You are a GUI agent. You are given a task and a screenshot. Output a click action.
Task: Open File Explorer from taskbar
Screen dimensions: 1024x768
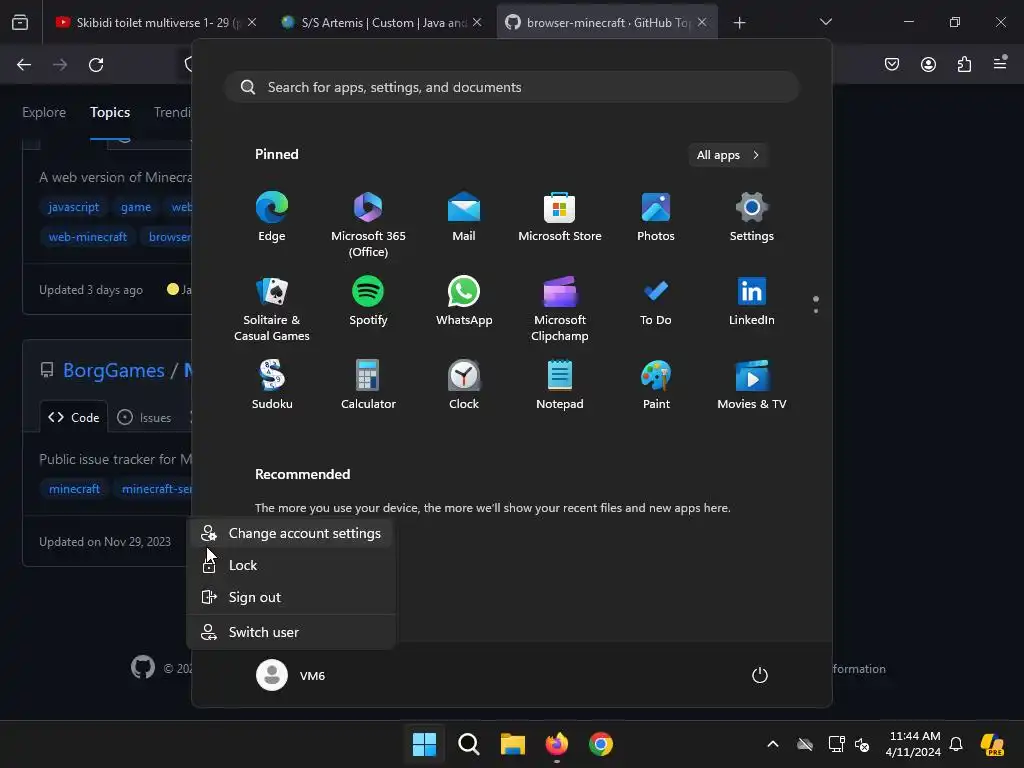[x=513, y=744]
